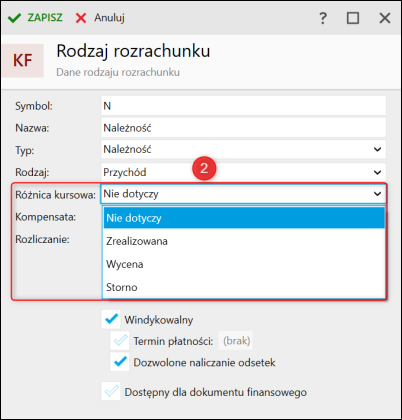
Task: Edit the Nazwa input field
Action: point(243,128)
